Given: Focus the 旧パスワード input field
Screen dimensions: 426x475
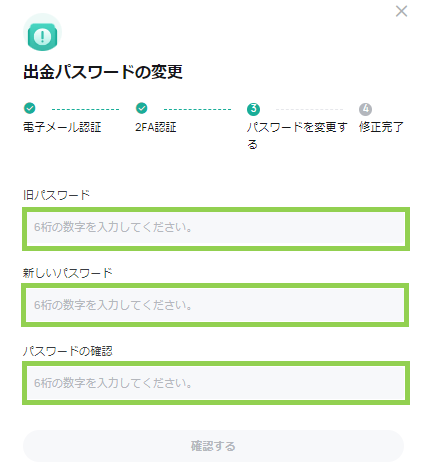Looking at the screenshot, I should point(216,229).
